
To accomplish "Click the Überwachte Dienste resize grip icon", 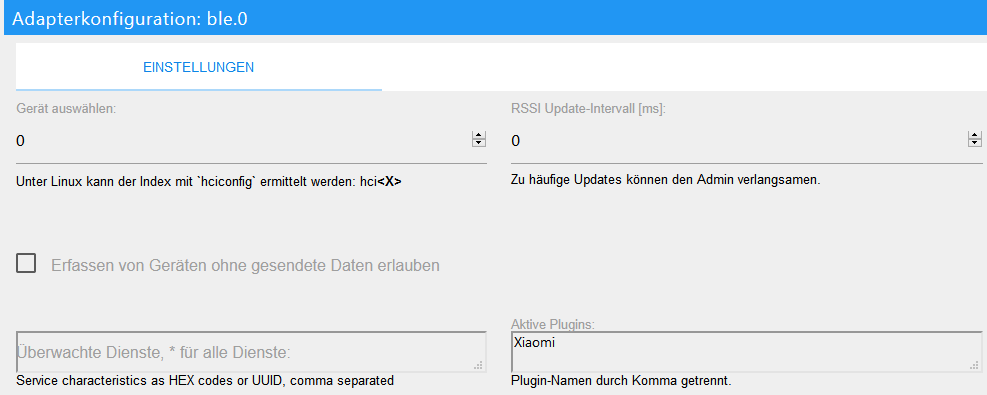I will pyautogui.click(x=478, y=365).
